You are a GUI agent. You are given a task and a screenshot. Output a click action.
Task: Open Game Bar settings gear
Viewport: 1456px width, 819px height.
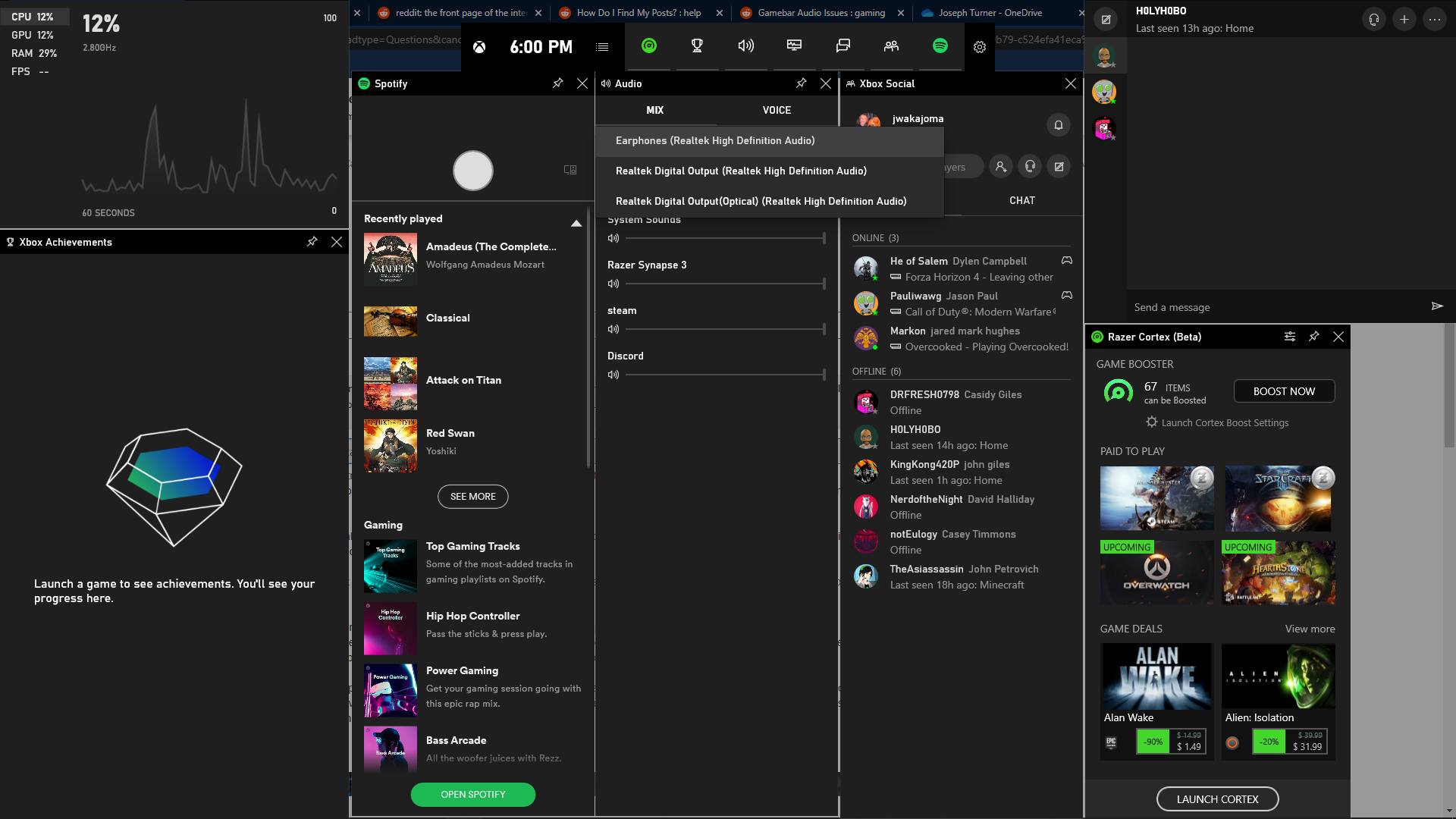point(980,47)
